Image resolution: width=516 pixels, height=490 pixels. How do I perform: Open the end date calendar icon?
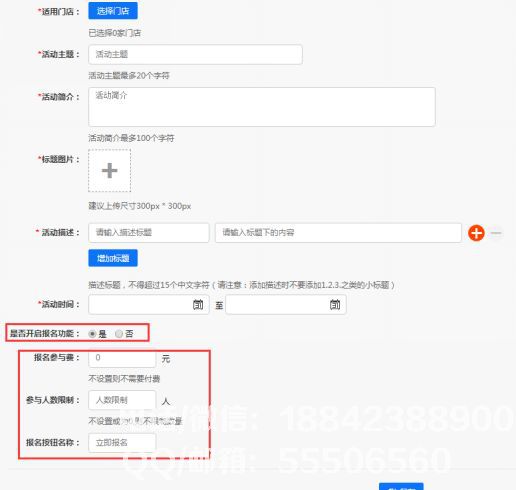[x=335, y=304]
